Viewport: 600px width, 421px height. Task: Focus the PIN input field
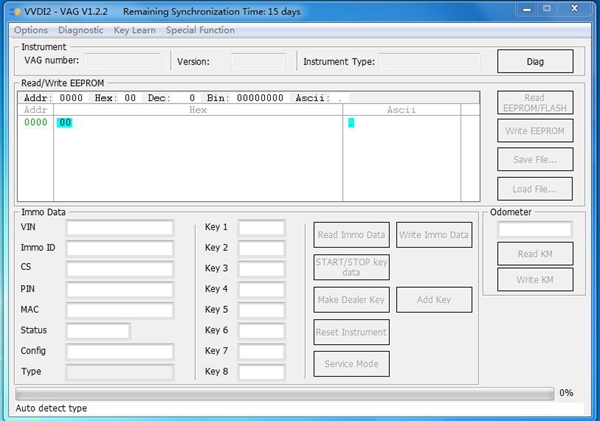pos(120,290)
